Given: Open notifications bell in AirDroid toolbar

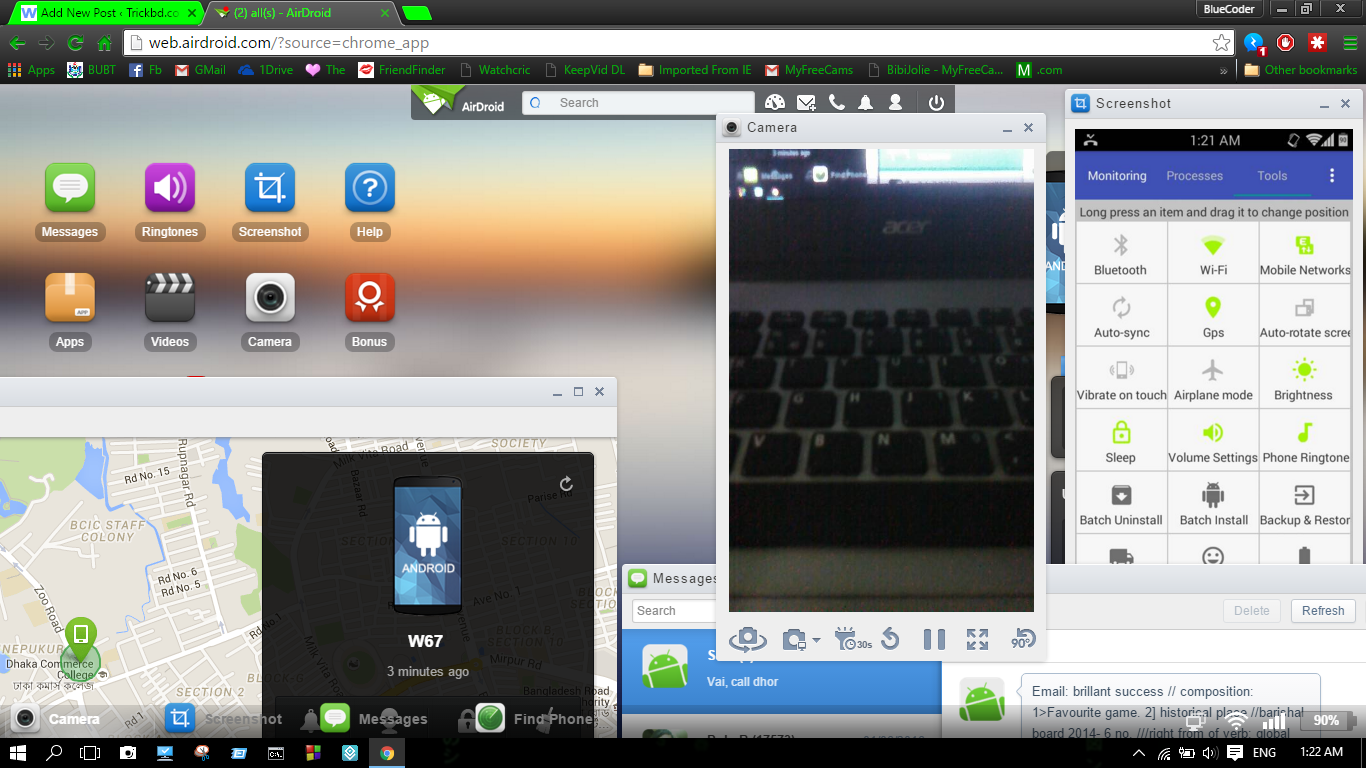Looking at the screenshot, I should point(866,103).
